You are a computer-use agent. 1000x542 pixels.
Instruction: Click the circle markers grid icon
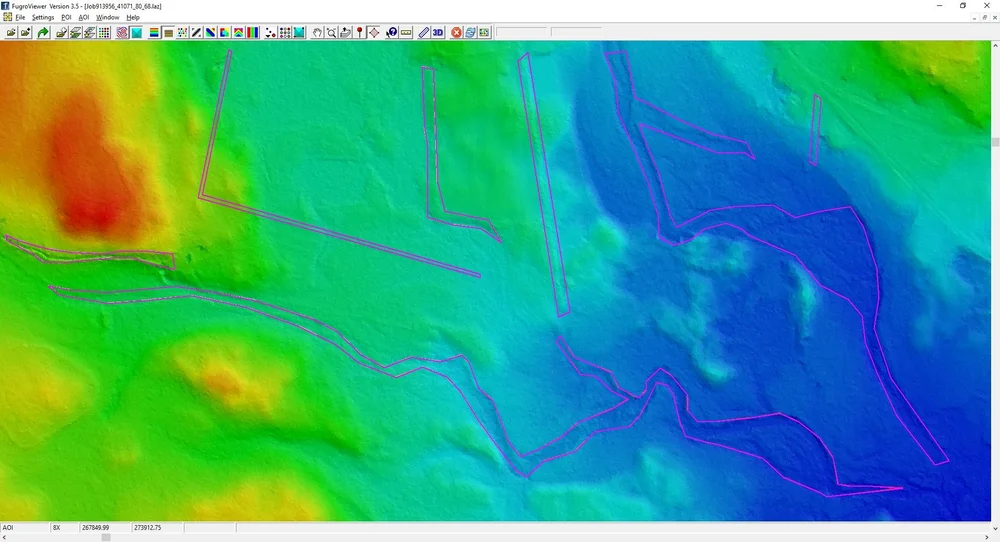coord(284,33)
